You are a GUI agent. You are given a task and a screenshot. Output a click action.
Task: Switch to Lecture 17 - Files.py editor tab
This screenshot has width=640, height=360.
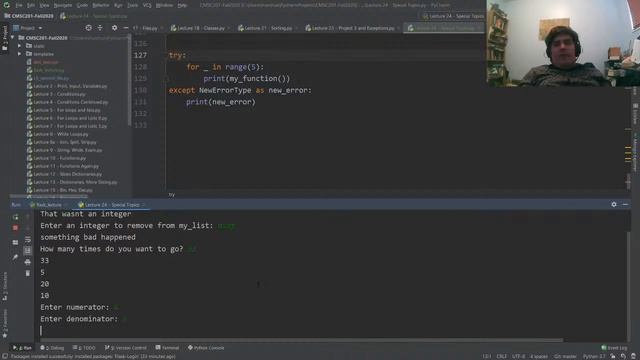click(x=147, y=28)
